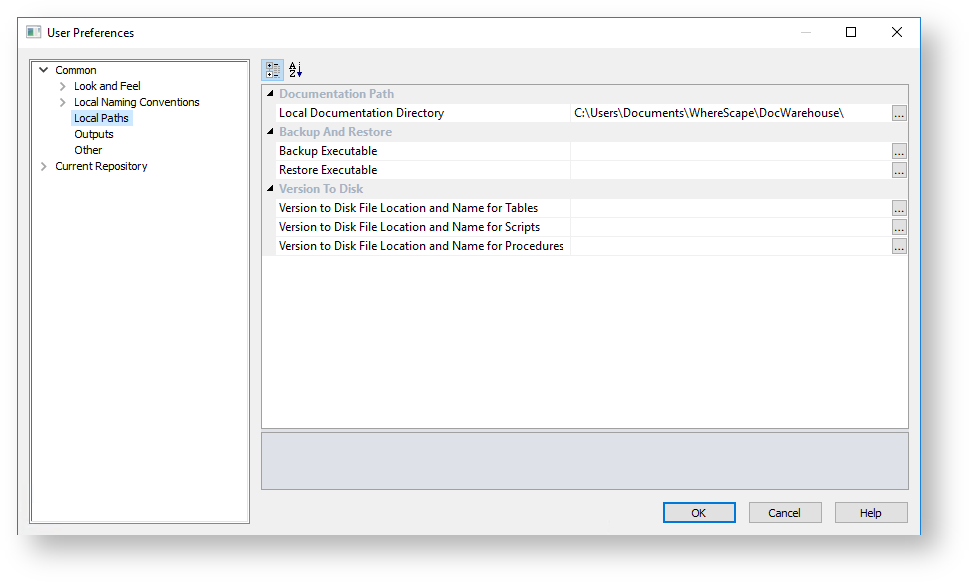Image resolution: width=970 pixels, height=583 pixels.
Task: Switch to categorized property view
Action: tap(273, 70)
